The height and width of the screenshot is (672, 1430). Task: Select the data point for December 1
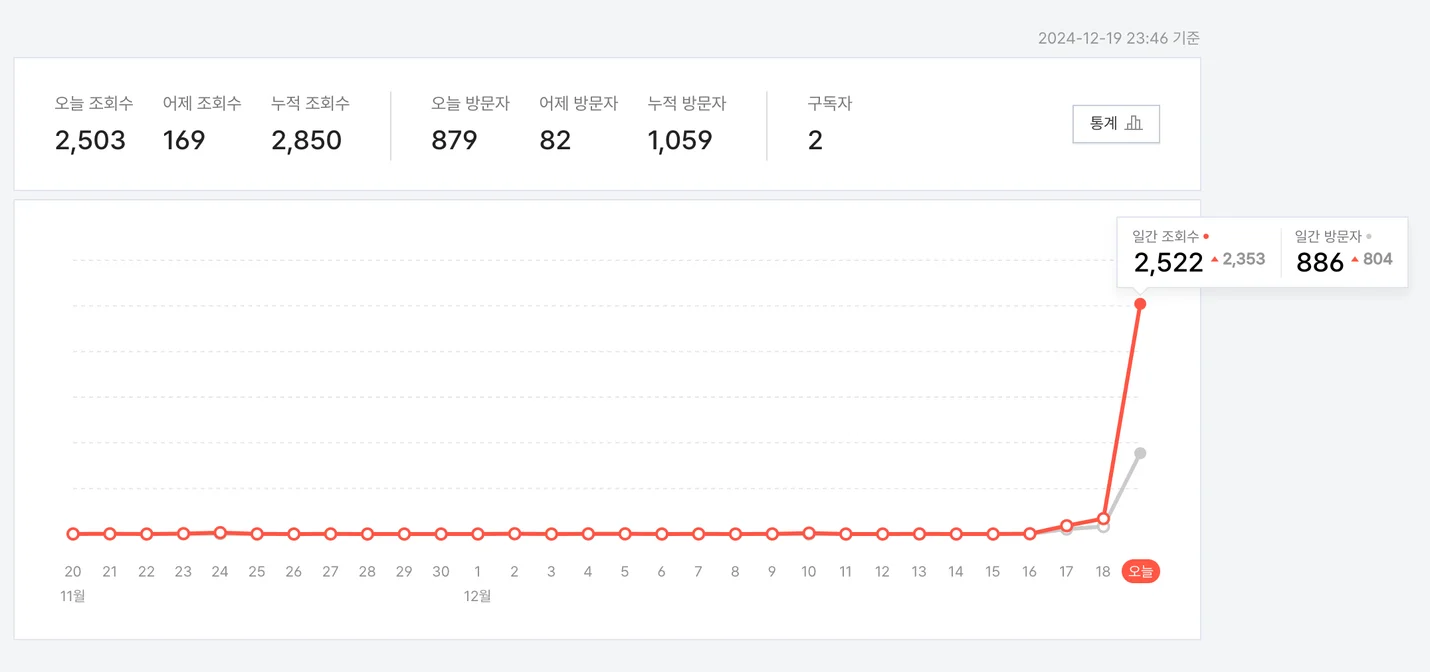(478, 534)
